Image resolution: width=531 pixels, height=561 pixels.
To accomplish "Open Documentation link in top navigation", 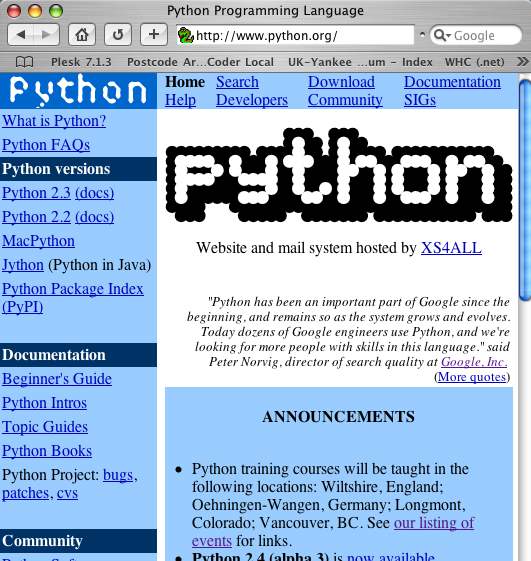I will [452, 82].
